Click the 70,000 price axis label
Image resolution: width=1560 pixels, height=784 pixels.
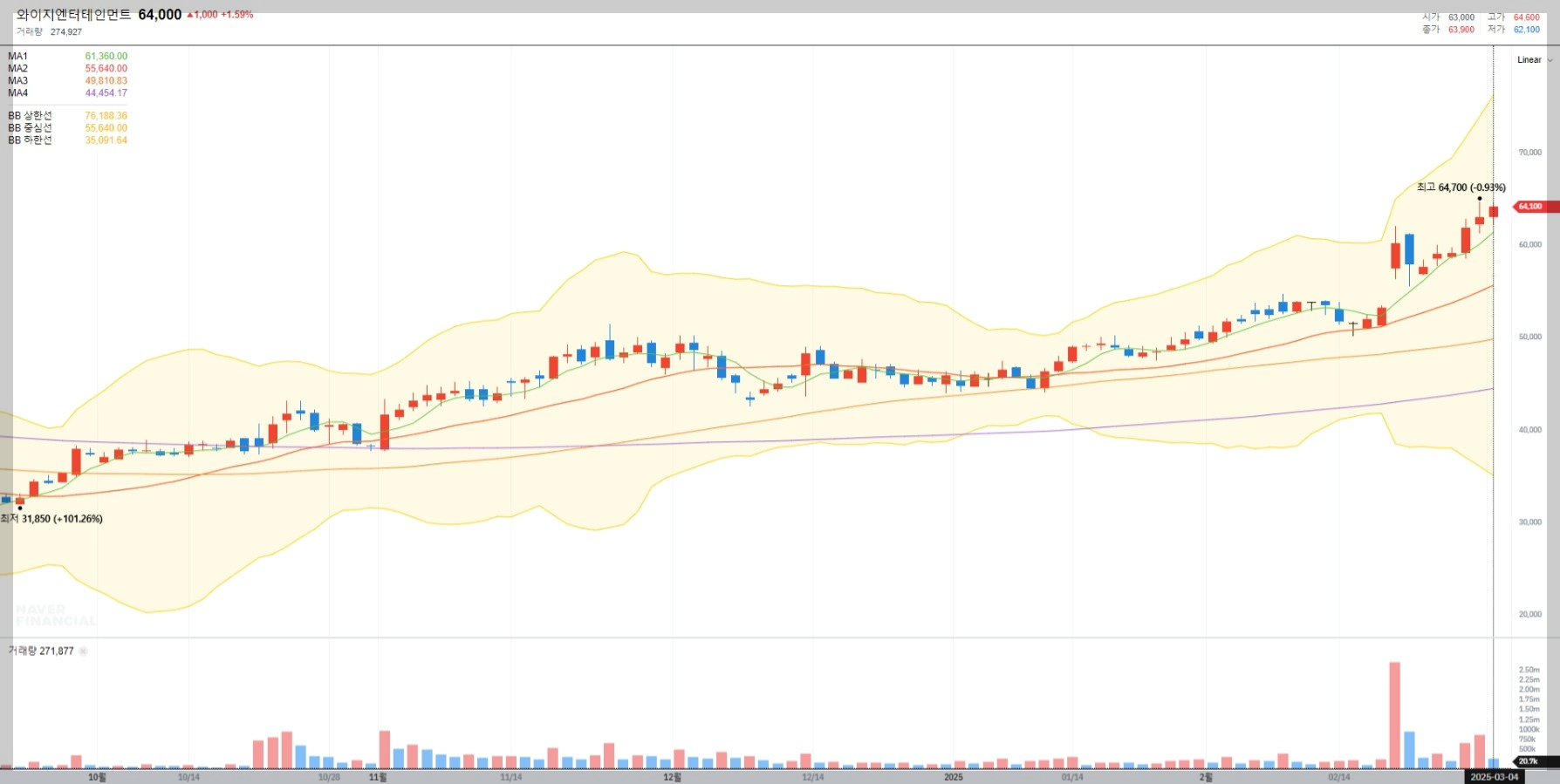coord(1529,153)
